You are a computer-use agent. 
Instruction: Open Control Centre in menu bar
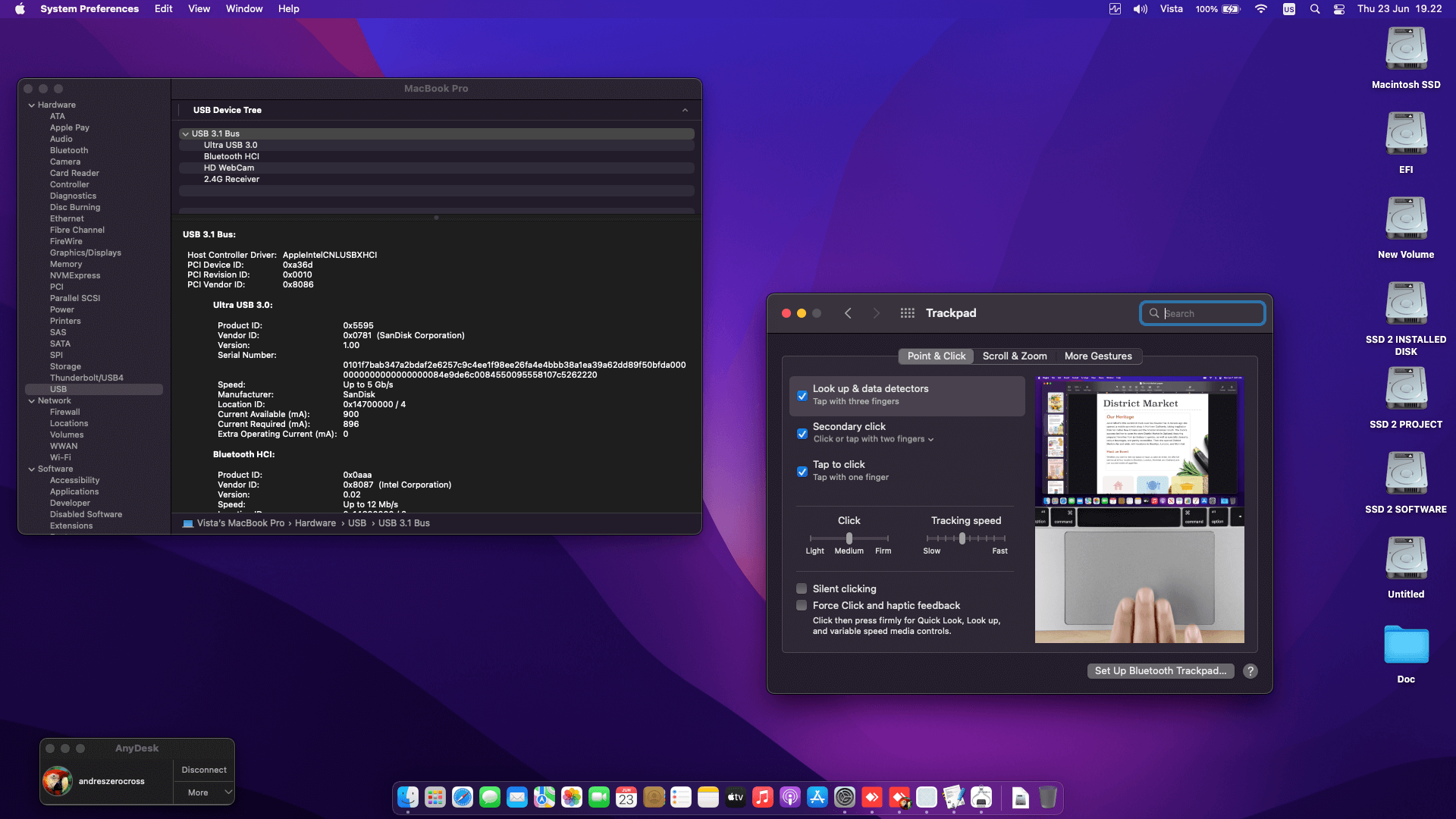1339,9
